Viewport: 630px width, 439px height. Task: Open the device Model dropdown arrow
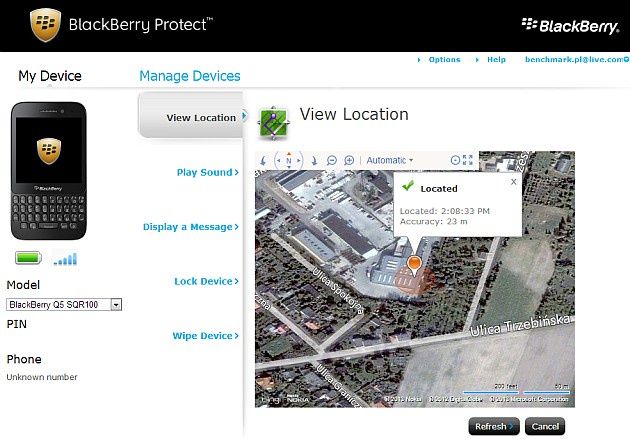click(116, 305)
